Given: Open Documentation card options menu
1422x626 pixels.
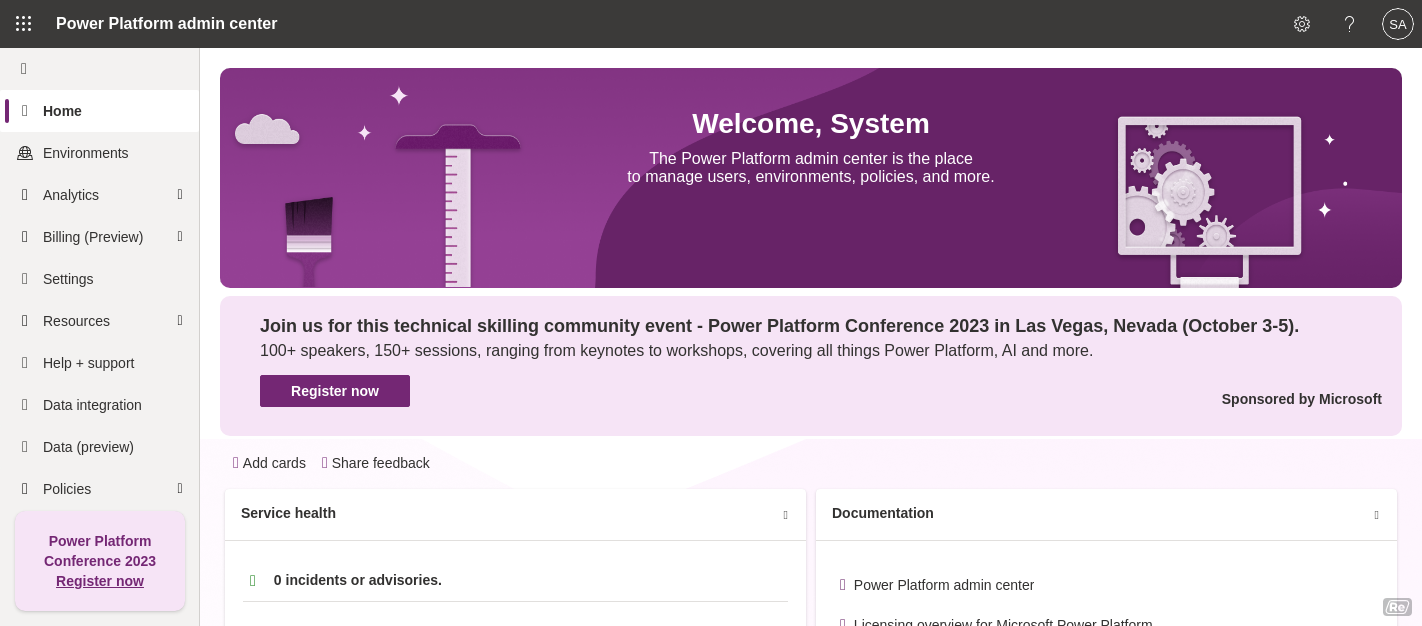Looking at the screenshot, I should pos(1376,515).
